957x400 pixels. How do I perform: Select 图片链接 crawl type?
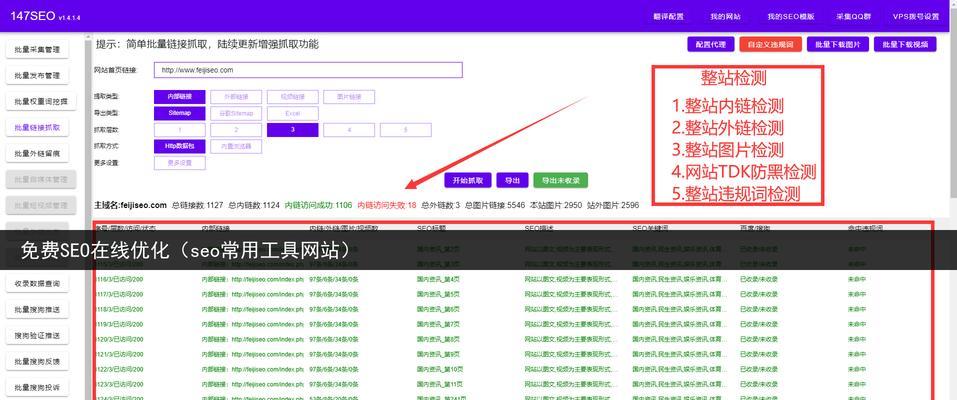349,96
